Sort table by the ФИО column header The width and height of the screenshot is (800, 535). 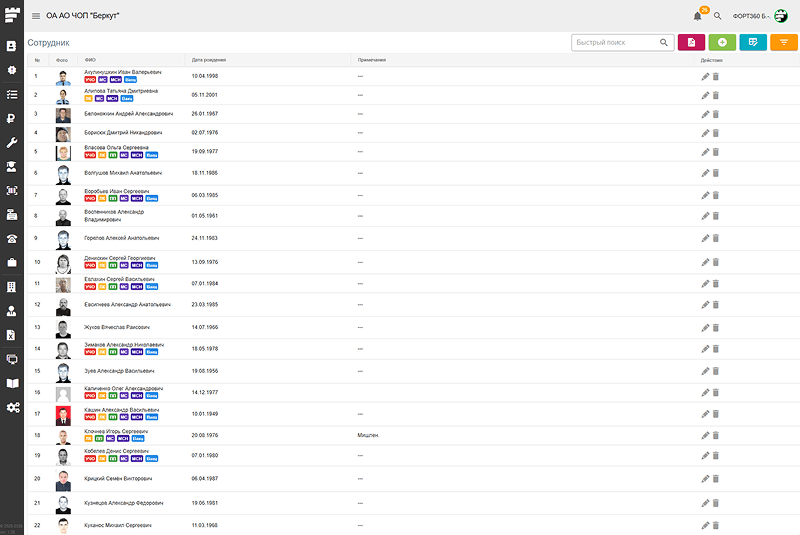pos(91,60)
